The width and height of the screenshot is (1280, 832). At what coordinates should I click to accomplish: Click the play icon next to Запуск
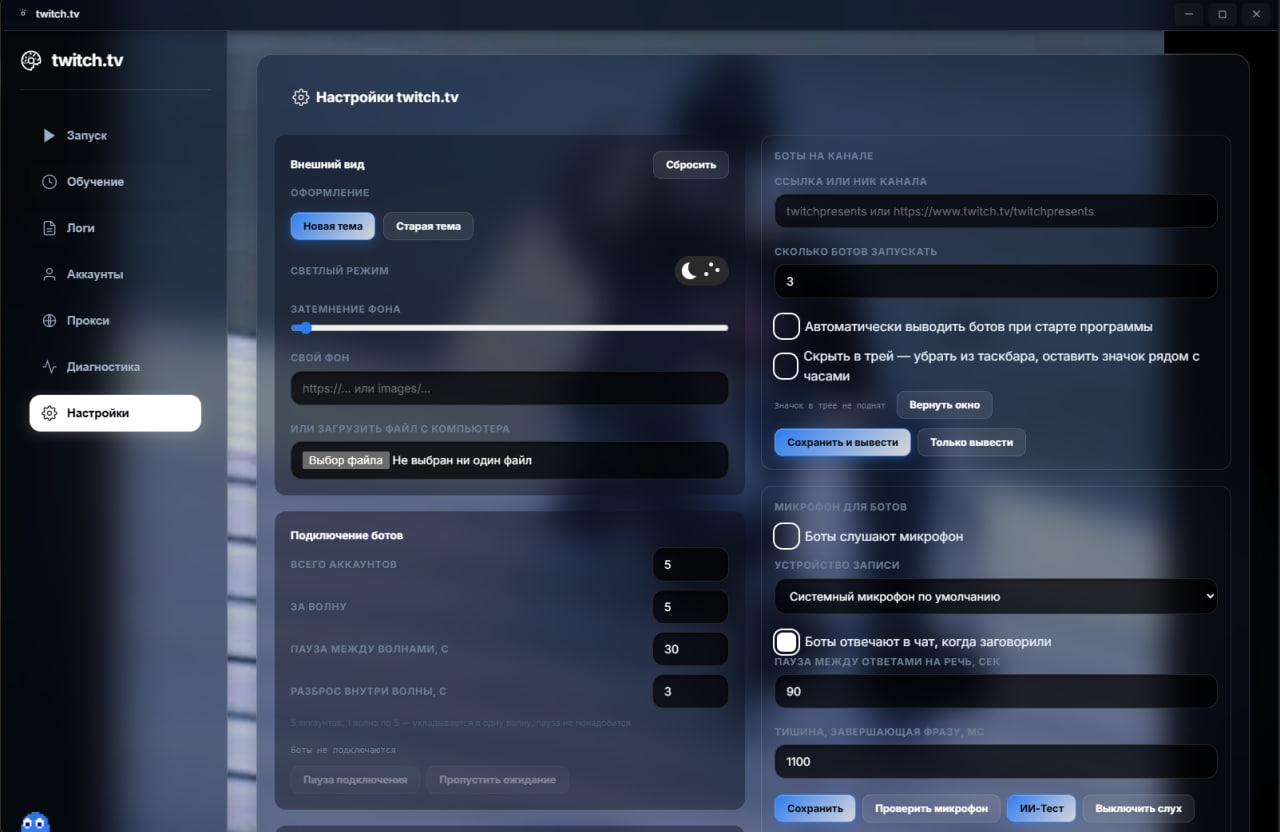pyautogui.click(x=49, y=135)
